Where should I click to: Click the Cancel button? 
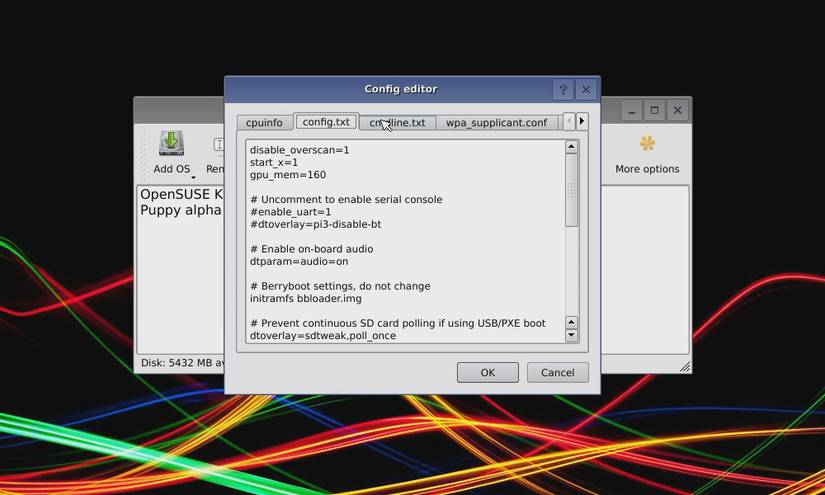558,372
